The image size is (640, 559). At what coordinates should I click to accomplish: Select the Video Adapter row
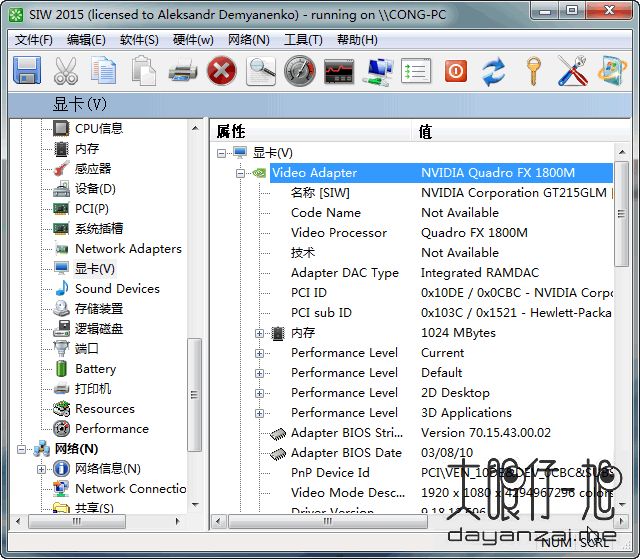point(441,173)
